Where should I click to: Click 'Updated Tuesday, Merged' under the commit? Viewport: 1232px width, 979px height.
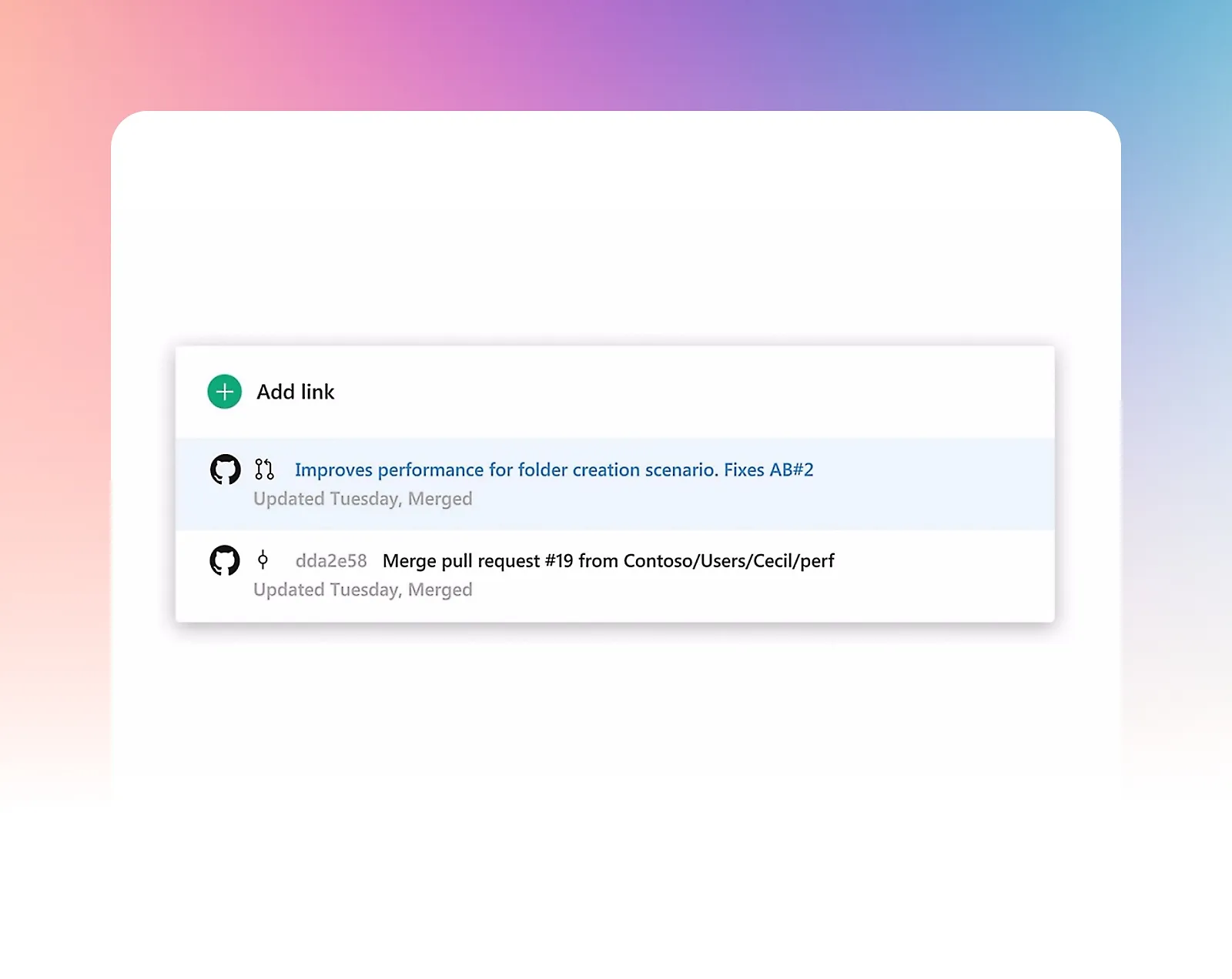pos(363,590)
